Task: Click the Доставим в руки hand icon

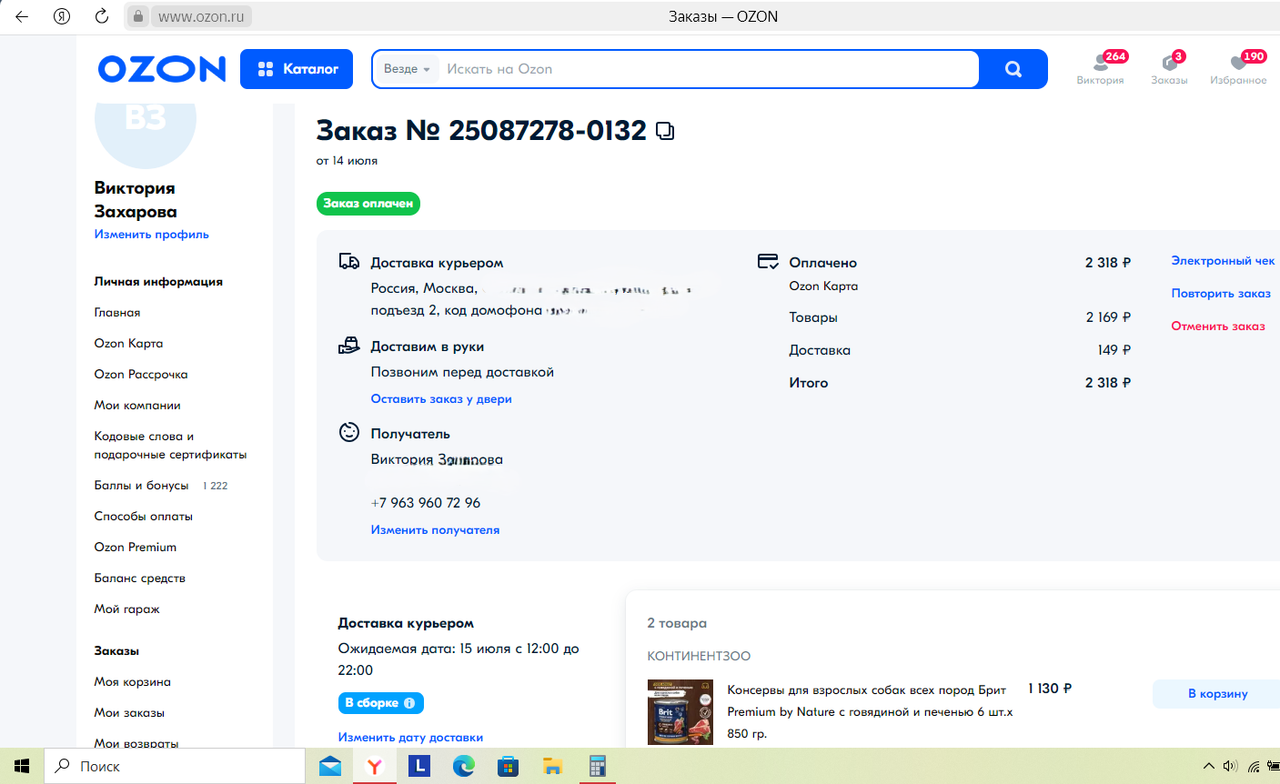Action: coord(349,346)
